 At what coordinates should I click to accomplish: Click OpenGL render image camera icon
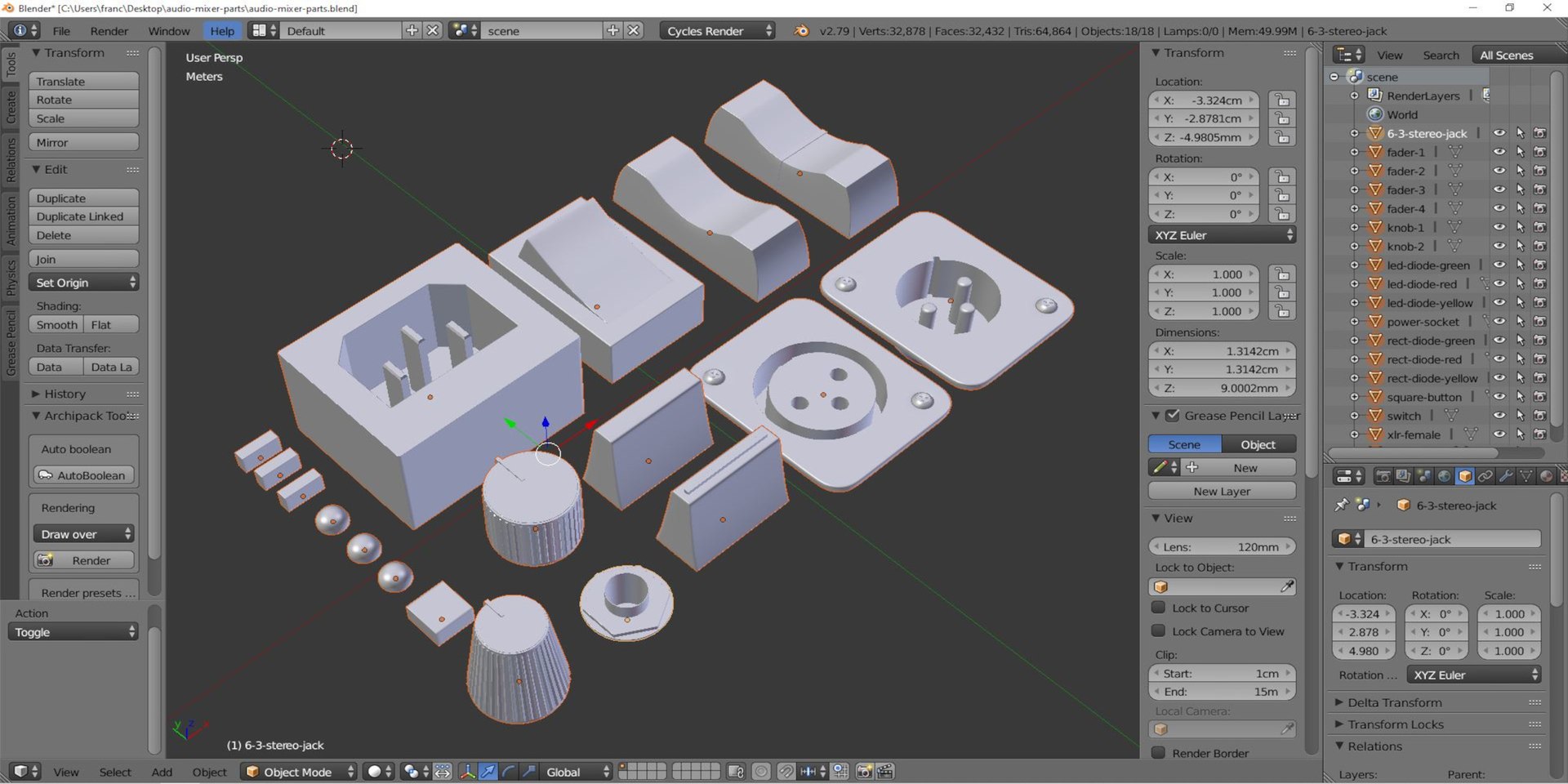[864, 772]
